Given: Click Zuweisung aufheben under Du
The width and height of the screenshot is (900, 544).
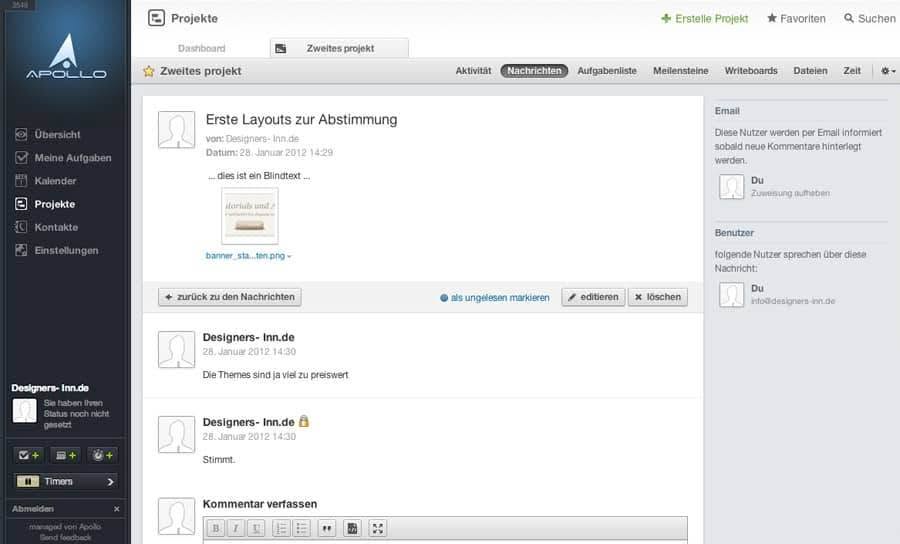Looking at the screenshot, I should pos(790,193).
